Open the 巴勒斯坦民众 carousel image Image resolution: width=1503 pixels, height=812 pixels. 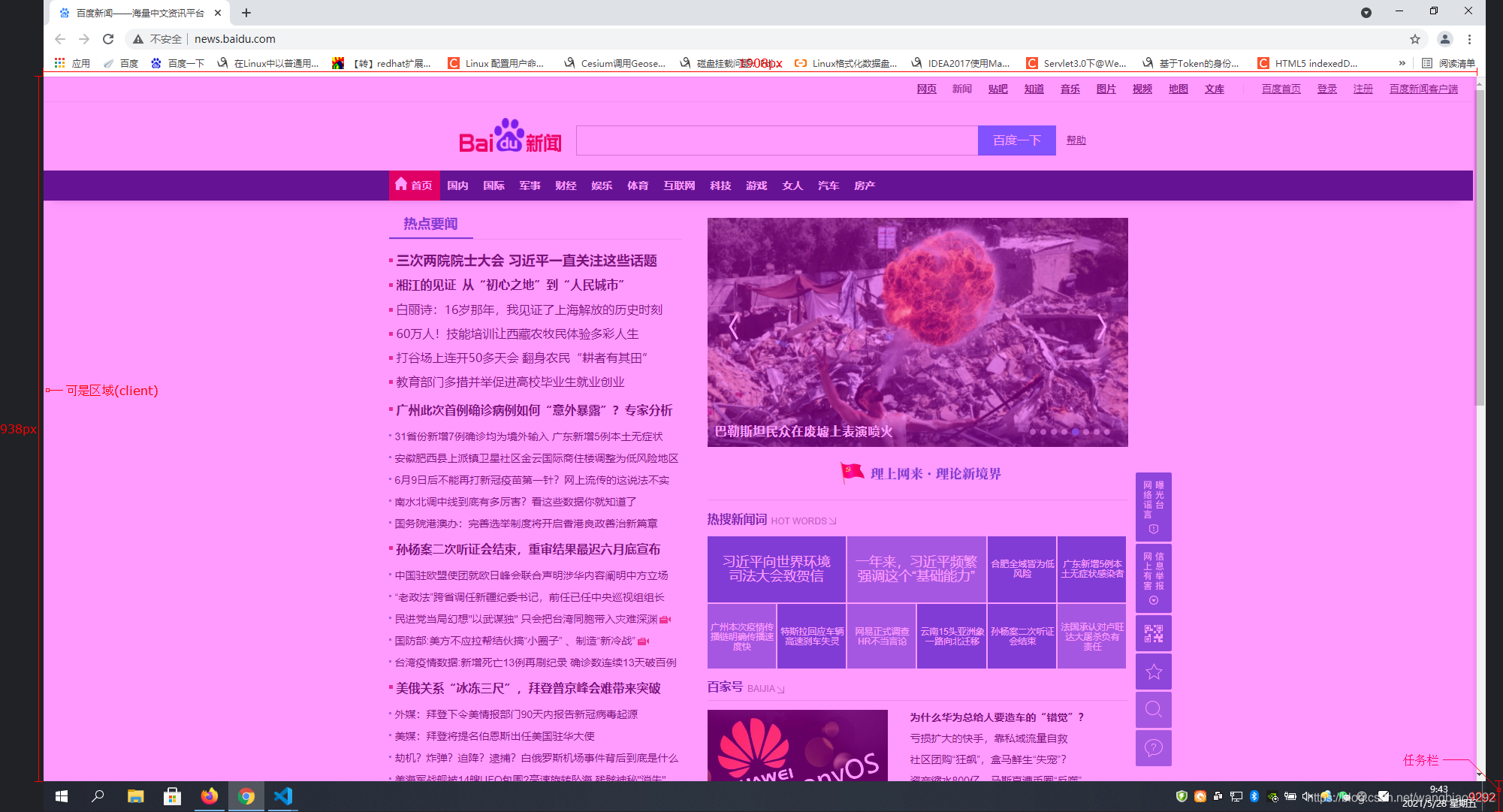pos(917,332)
